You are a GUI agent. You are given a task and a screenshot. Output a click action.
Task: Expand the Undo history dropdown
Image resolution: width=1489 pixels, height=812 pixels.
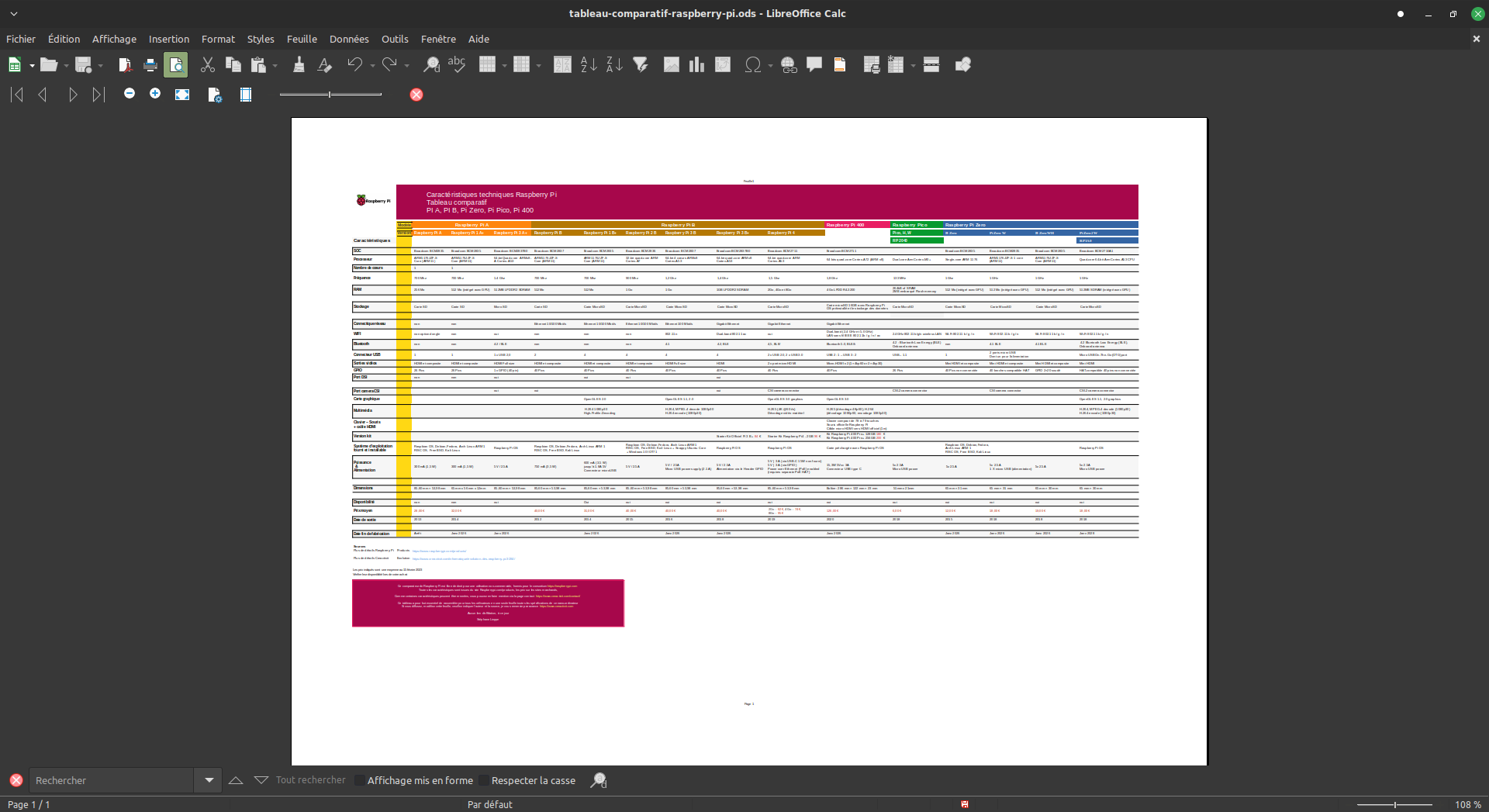coord(373,65)
